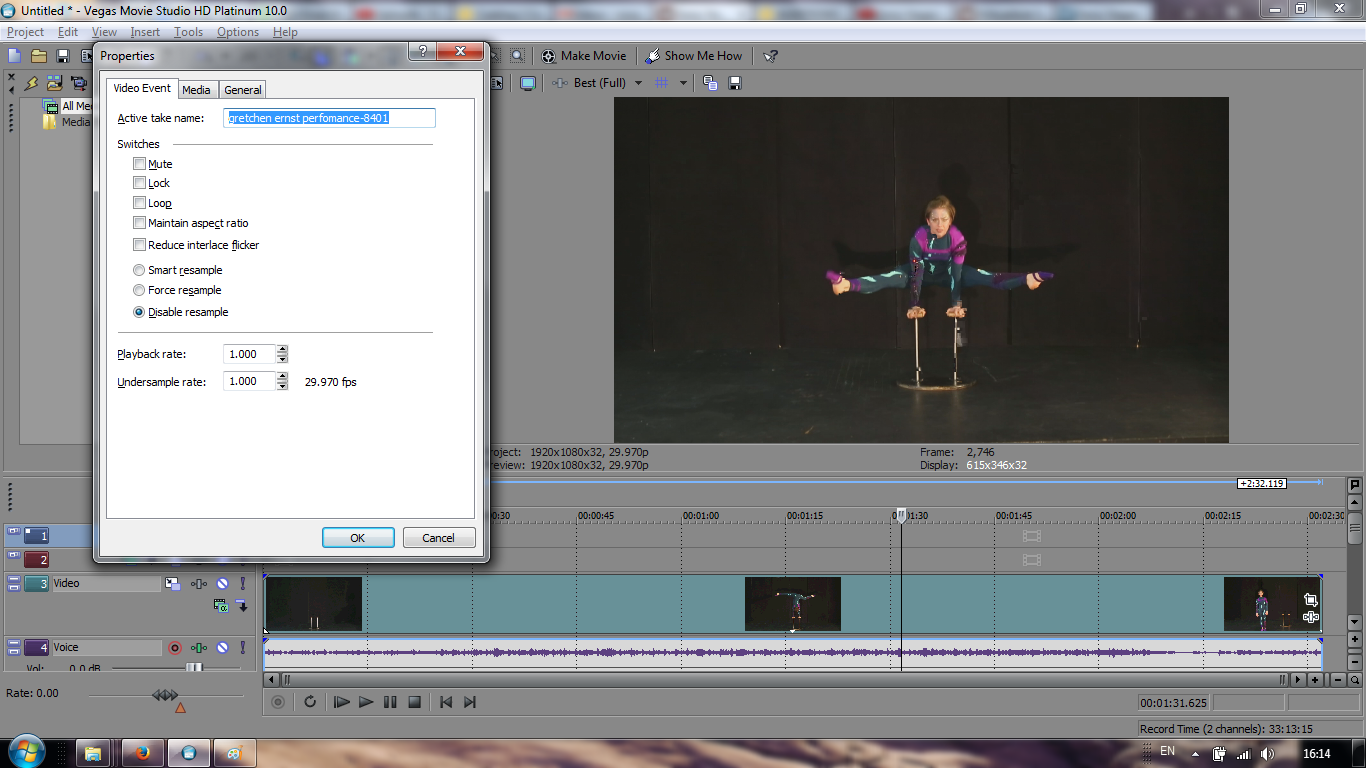Click the Active take name field

pyautogui.click(x=329, y=118)
